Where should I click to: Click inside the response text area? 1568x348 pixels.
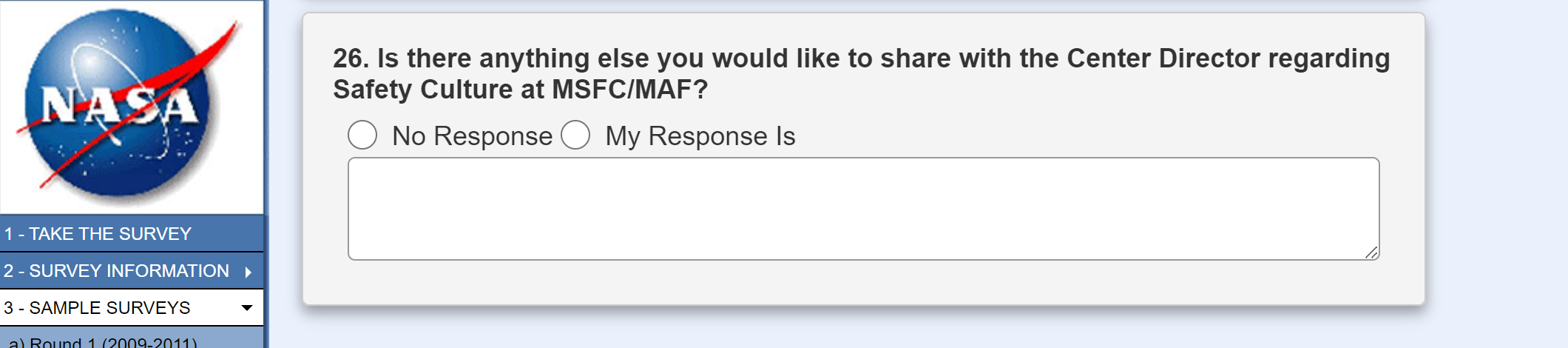point(862,209)
